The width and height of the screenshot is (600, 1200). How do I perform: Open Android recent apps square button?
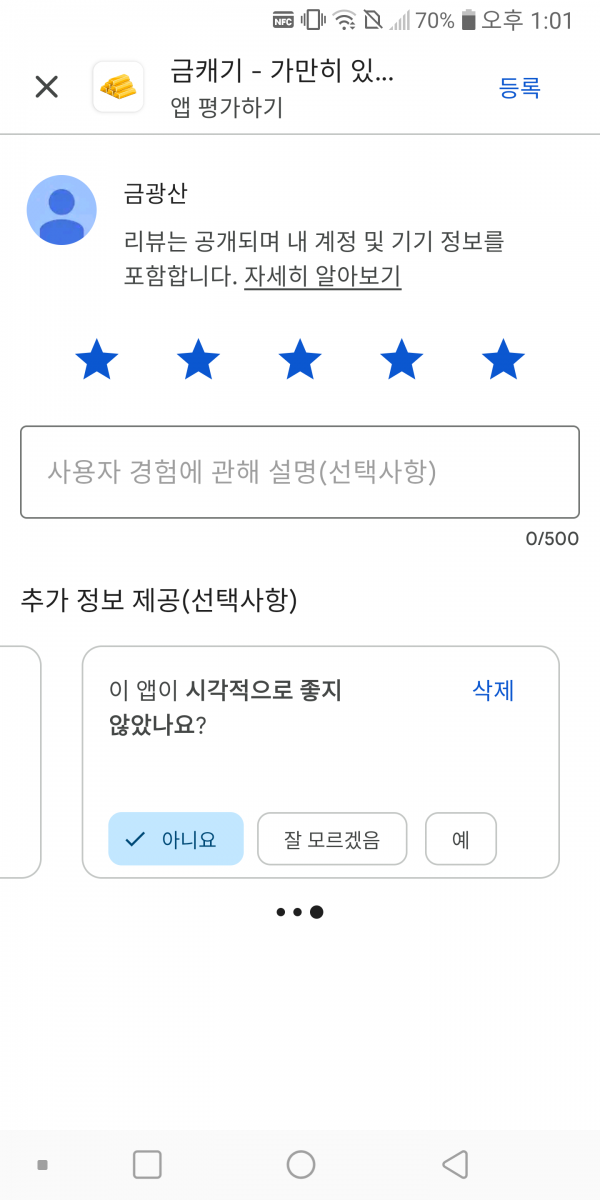[x=147, y=1164]
